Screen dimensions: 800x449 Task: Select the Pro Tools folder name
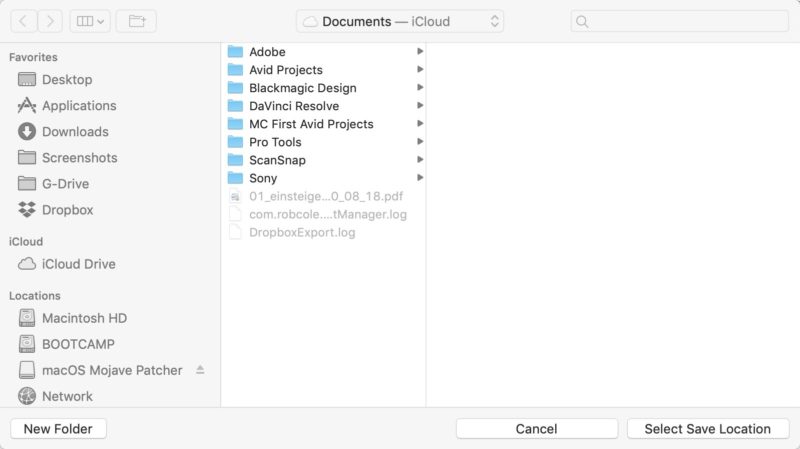pos(275,142)
